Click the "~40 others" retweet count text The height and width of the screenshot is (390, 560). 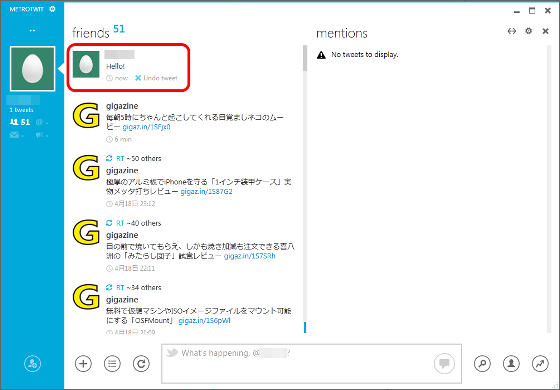pos(144,223)
